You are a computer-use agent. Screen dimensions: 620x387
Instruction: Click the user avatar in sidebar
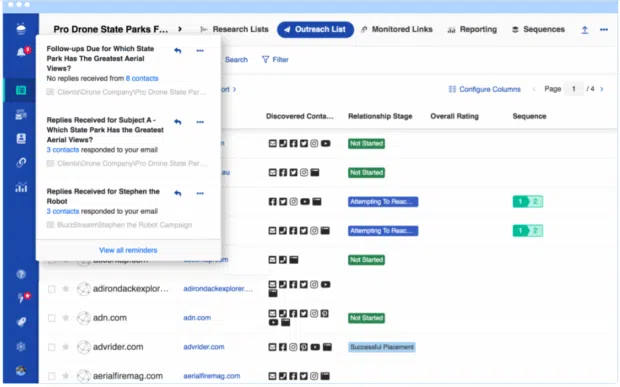point(21,370)
